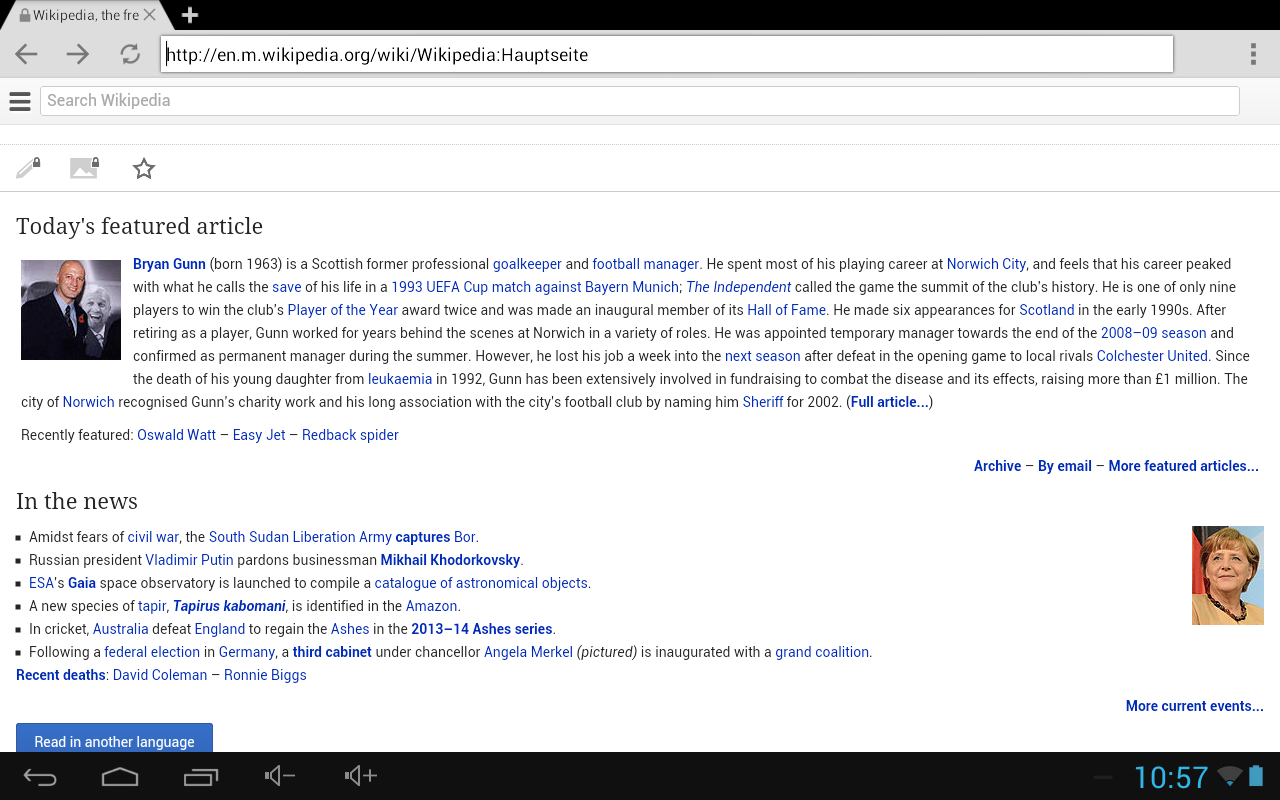Tap the volume up icon

pos(360,775)
